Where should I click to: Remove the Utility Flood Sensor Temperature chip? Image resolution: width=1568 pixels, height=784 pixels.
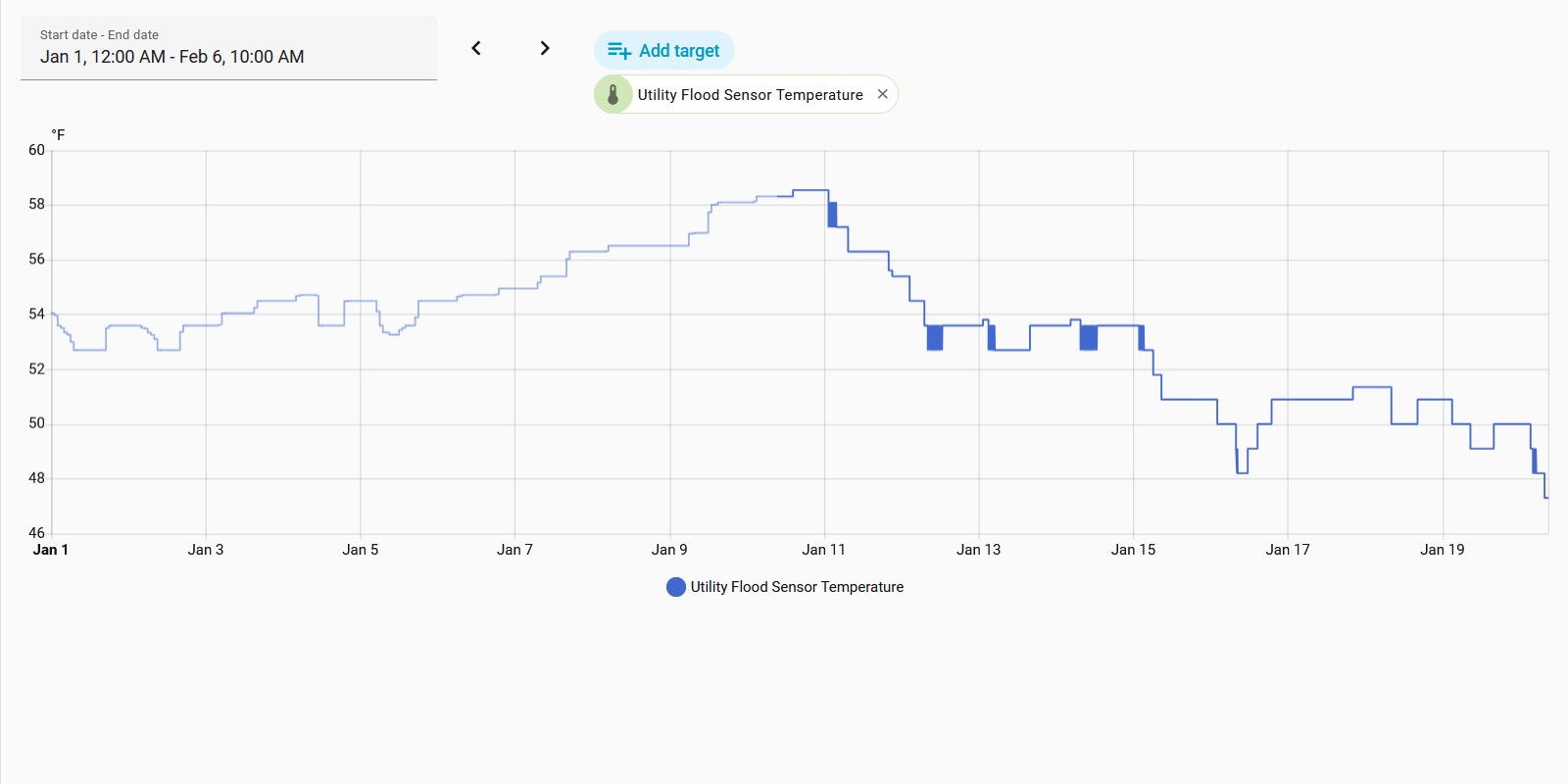(x=882, y=94)
